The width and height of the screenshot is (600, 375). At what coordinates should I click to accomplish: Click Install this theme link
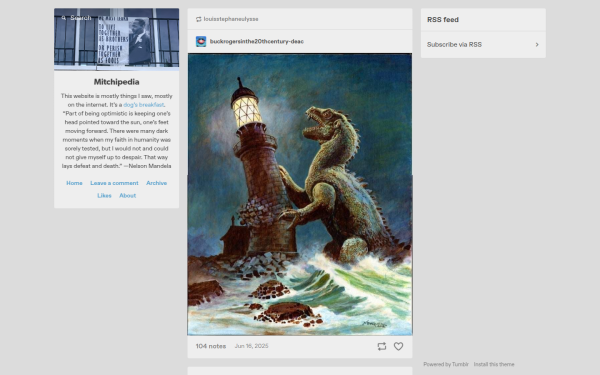coord(494,364)
